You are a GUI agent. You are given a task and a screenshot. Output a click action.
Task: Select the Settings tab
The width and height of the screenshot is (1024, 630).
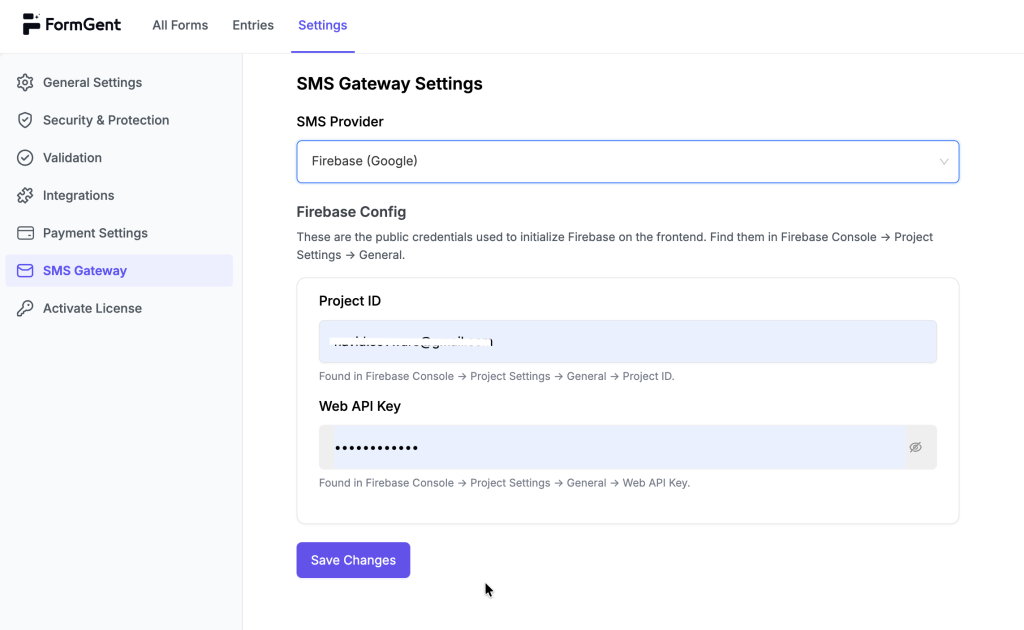(323, 25)
